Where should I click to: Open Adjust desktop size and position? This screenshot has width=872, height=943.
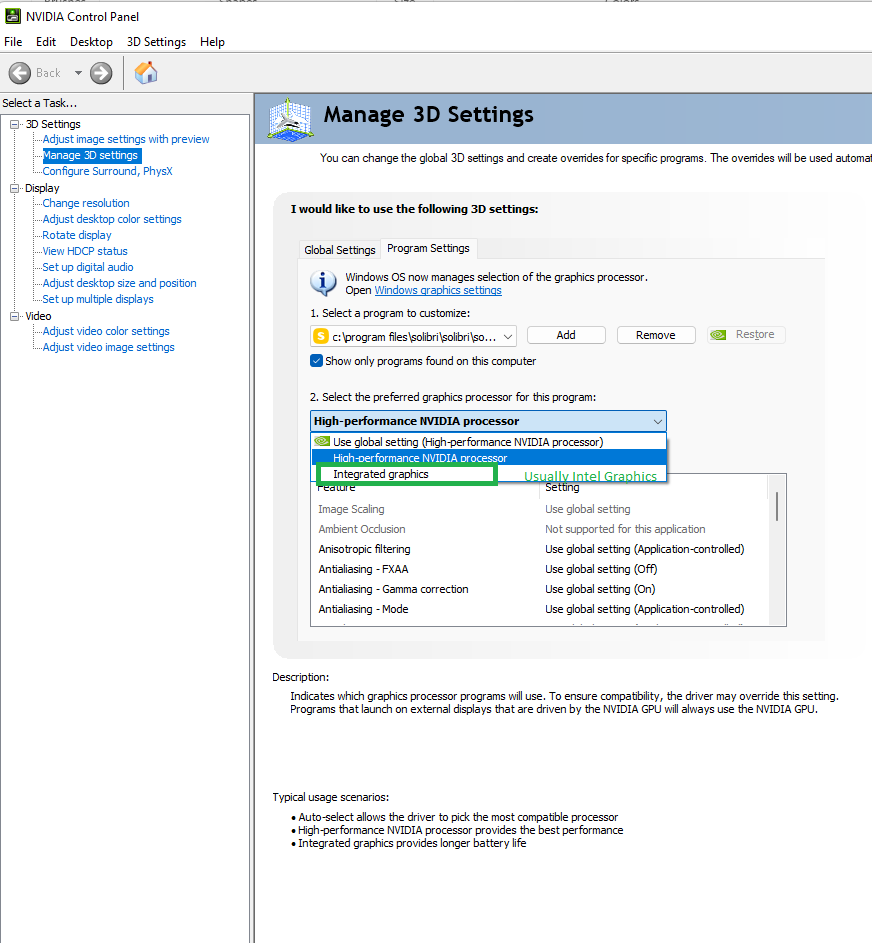[x=119, y=283]
